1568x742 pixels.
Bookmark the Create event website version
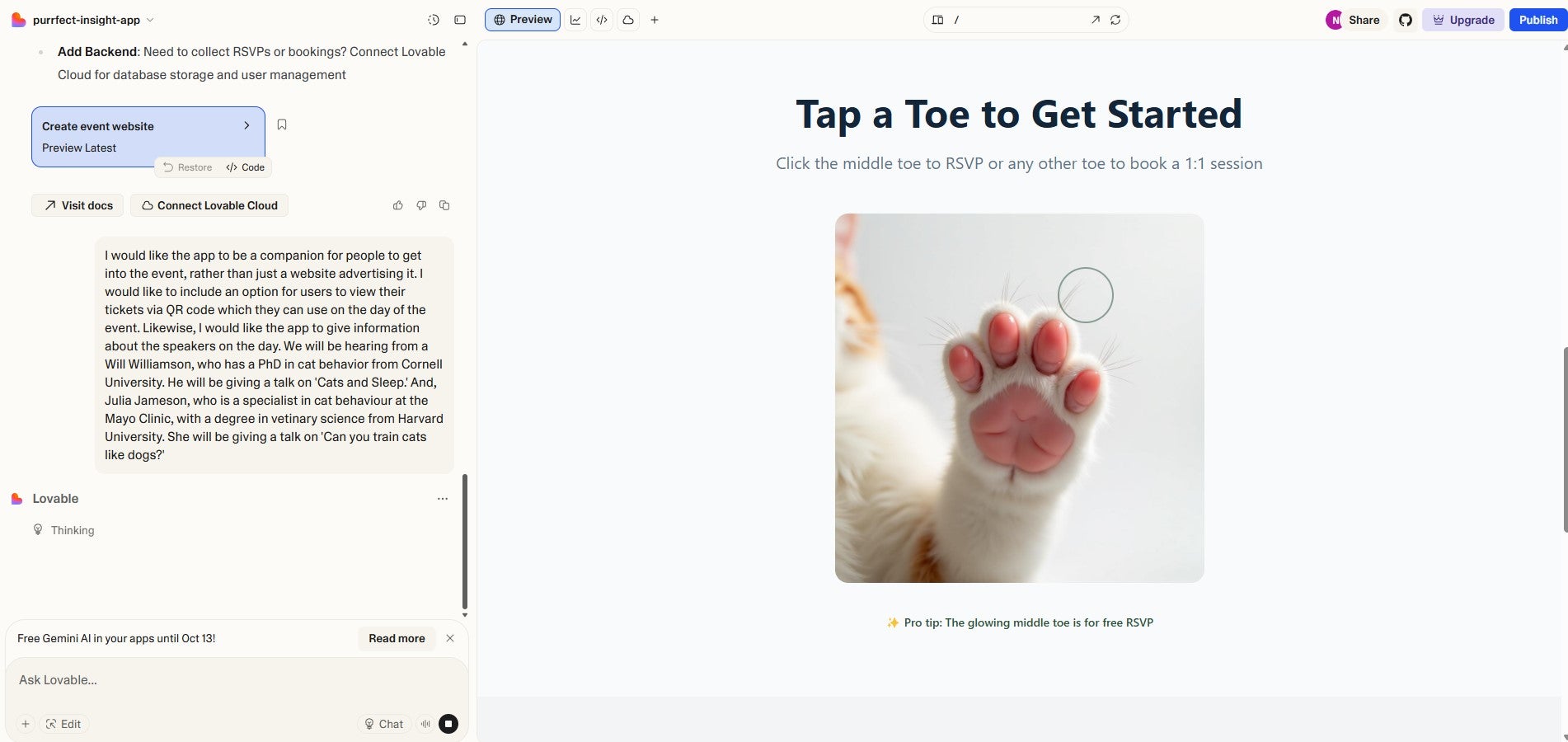tap(282, 124)
